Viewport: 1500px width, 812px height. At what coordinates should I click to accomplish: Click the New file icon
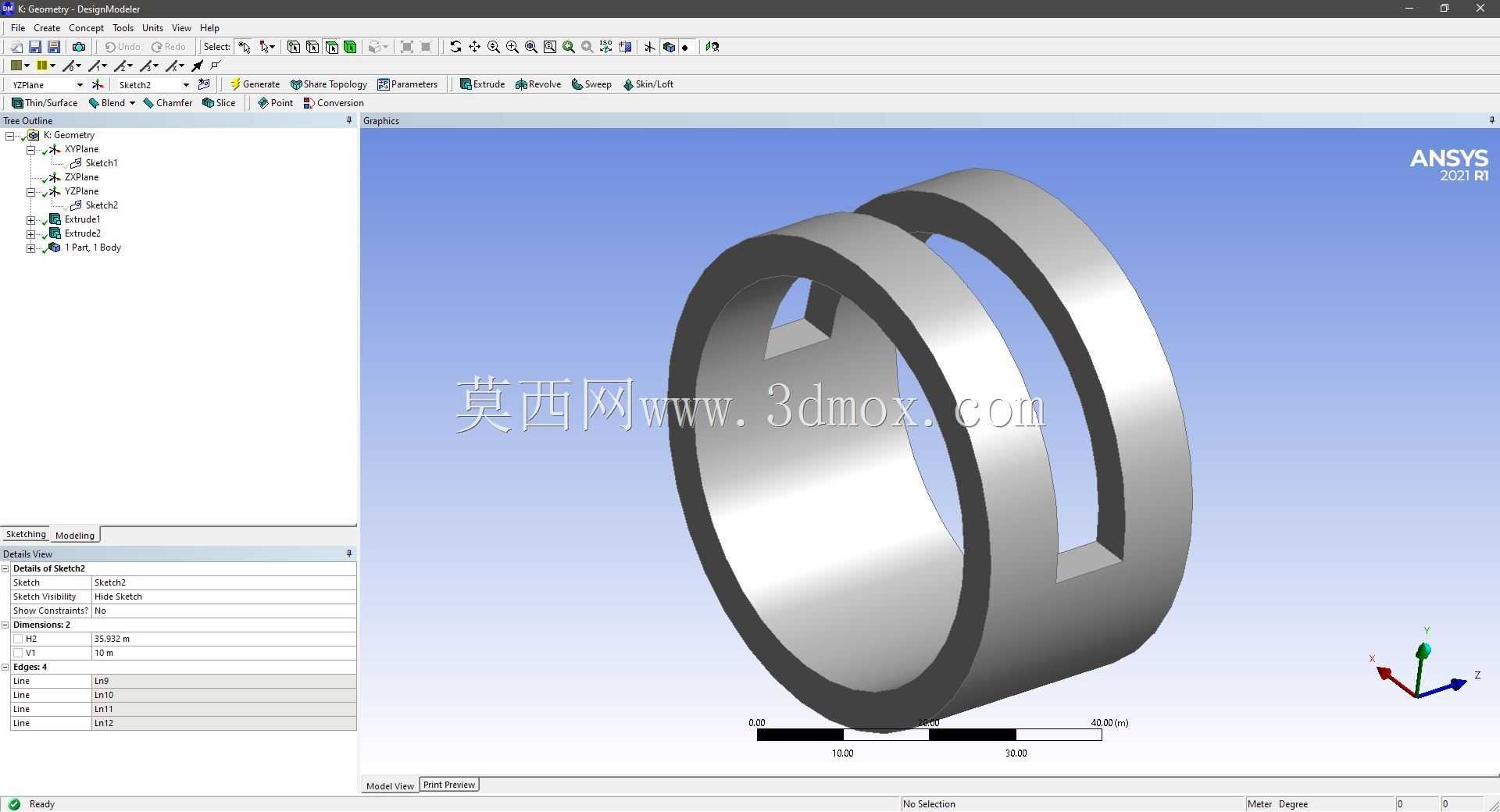click(16, 47)
